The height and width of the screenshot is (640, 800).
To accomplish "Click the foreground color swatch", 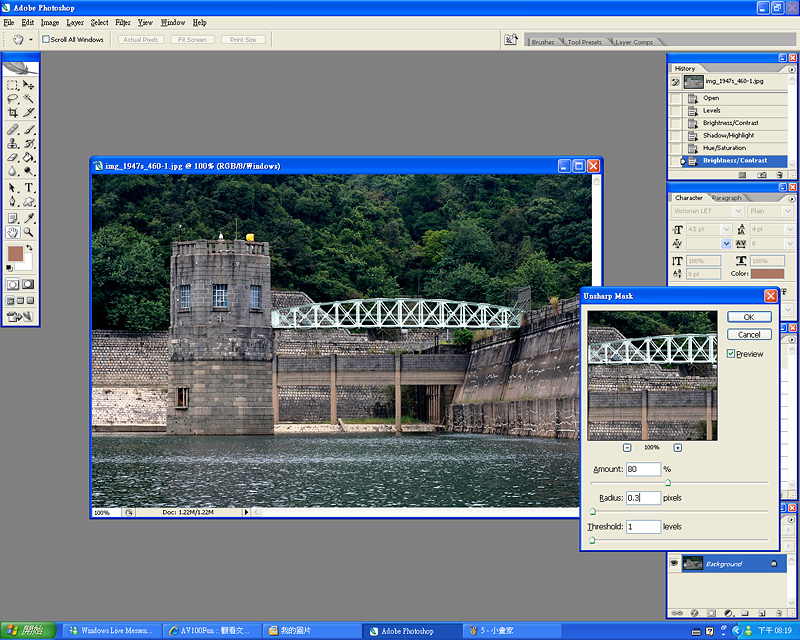I will (15, 255).
